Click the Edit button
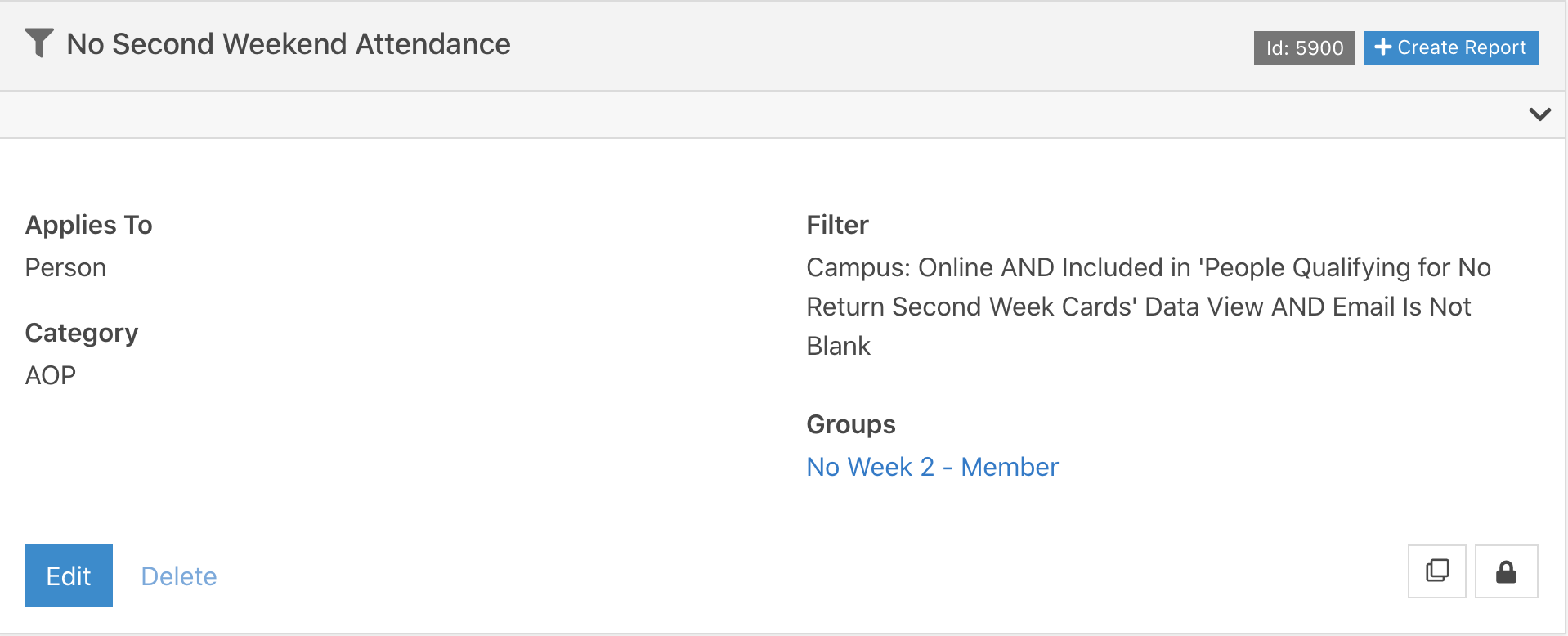 pyautogui.click(x=69, y=576)
